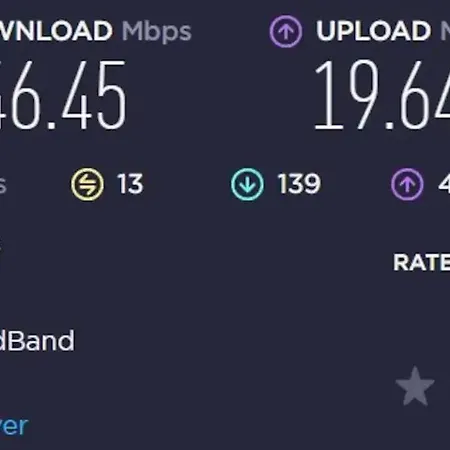This screenshot has width=450, height=450.
Task: Select the DOWNLOAD heading text
Action: click(x=56, y=31)
